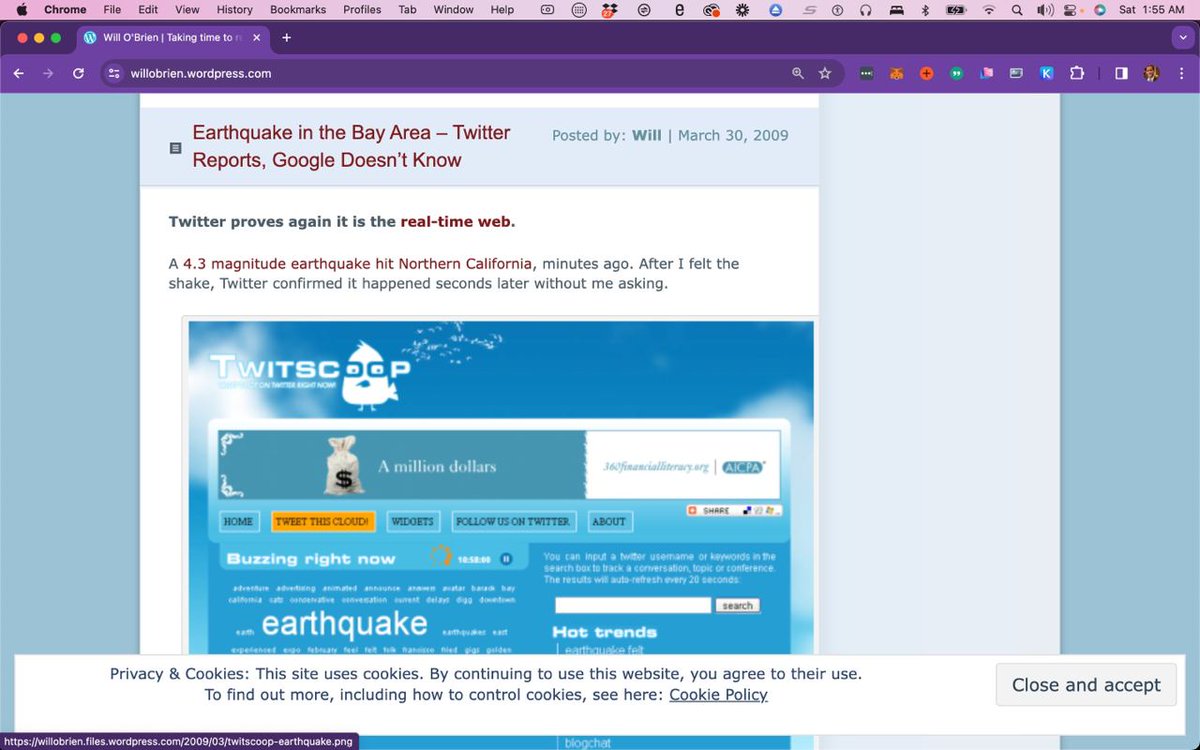Open the Cookie Policy link
The image size is (1200, 750).
(x=718, y=694)
